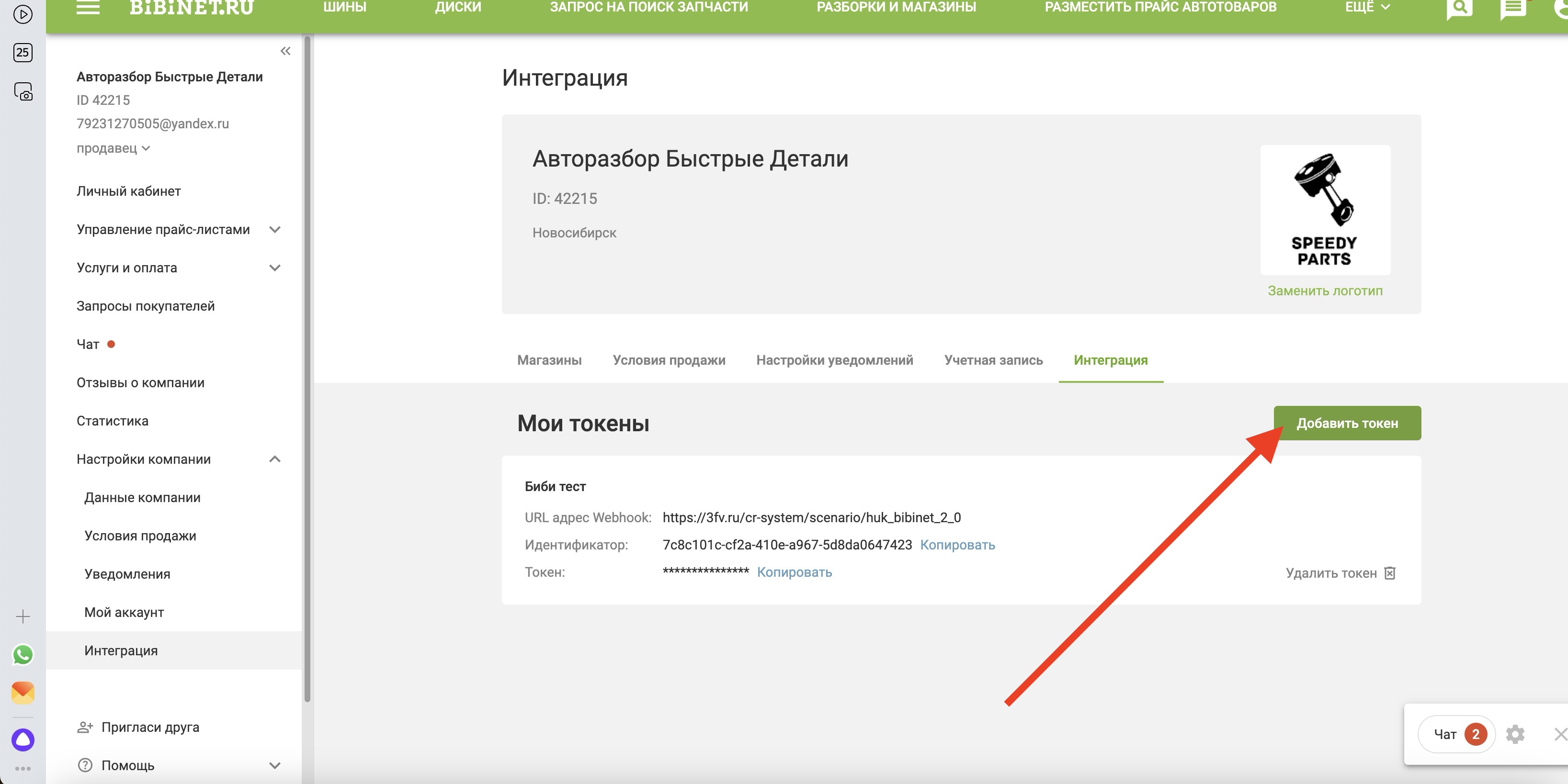Click the BiBiNET.RU logo
1568x784 pixels.
pyautogui.click(x=191, y=7)
